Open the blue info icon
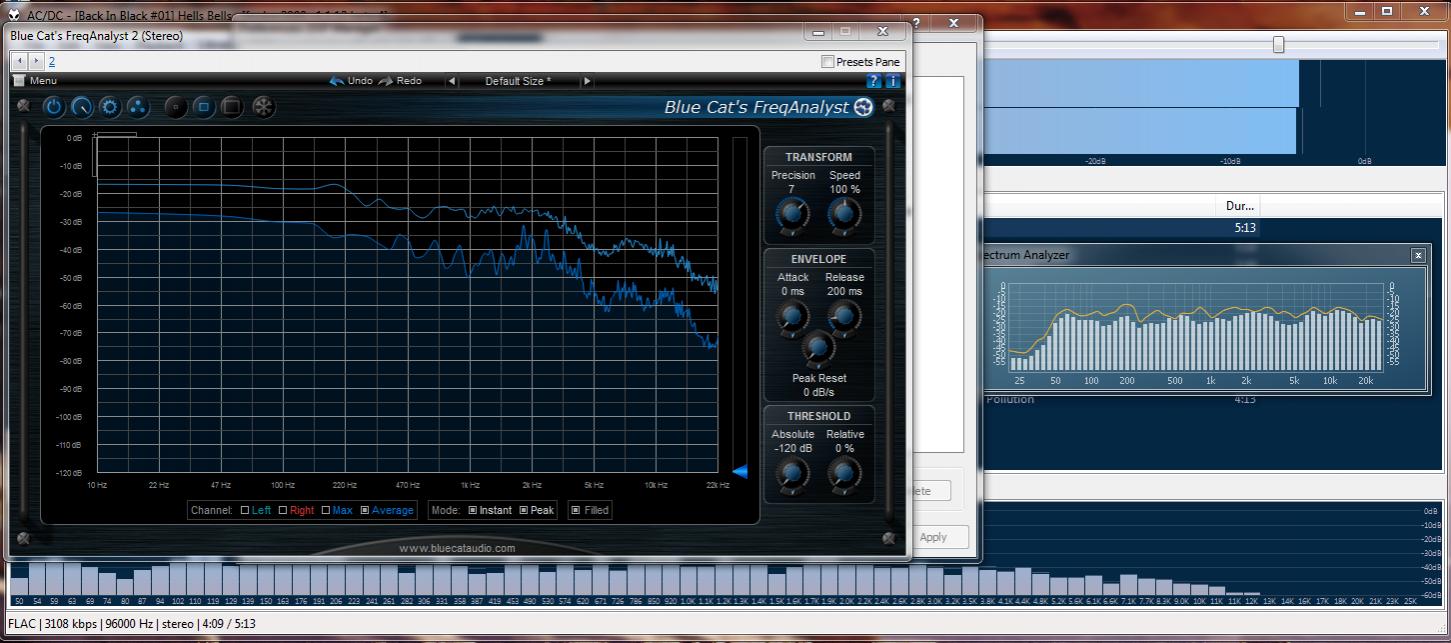Screen dimensions: 1451x643 [x=893, y=81]
